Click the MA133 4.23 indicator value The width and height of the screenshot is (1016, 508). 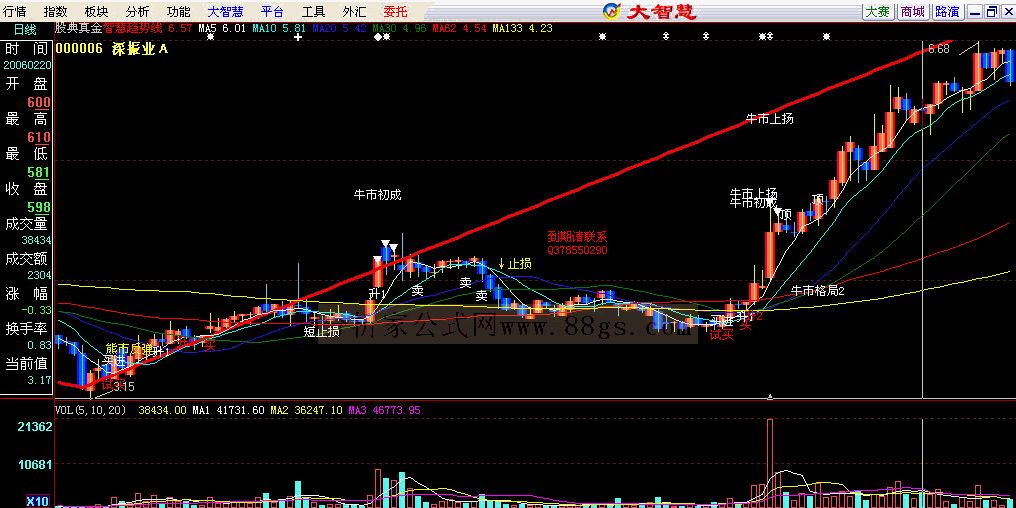522,29
